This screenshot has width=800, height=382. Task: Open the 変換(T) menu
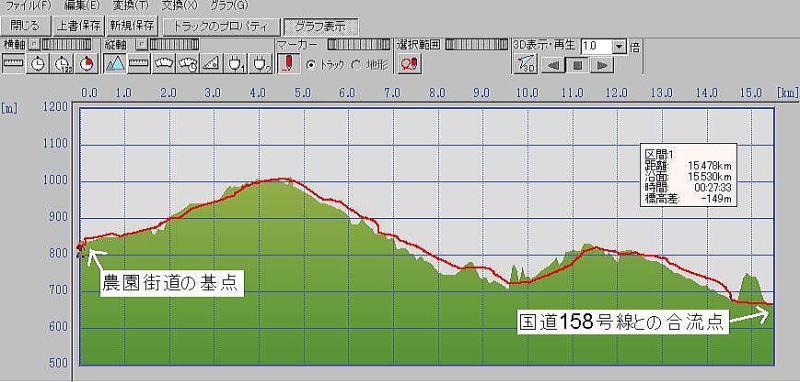pos(127,6)
